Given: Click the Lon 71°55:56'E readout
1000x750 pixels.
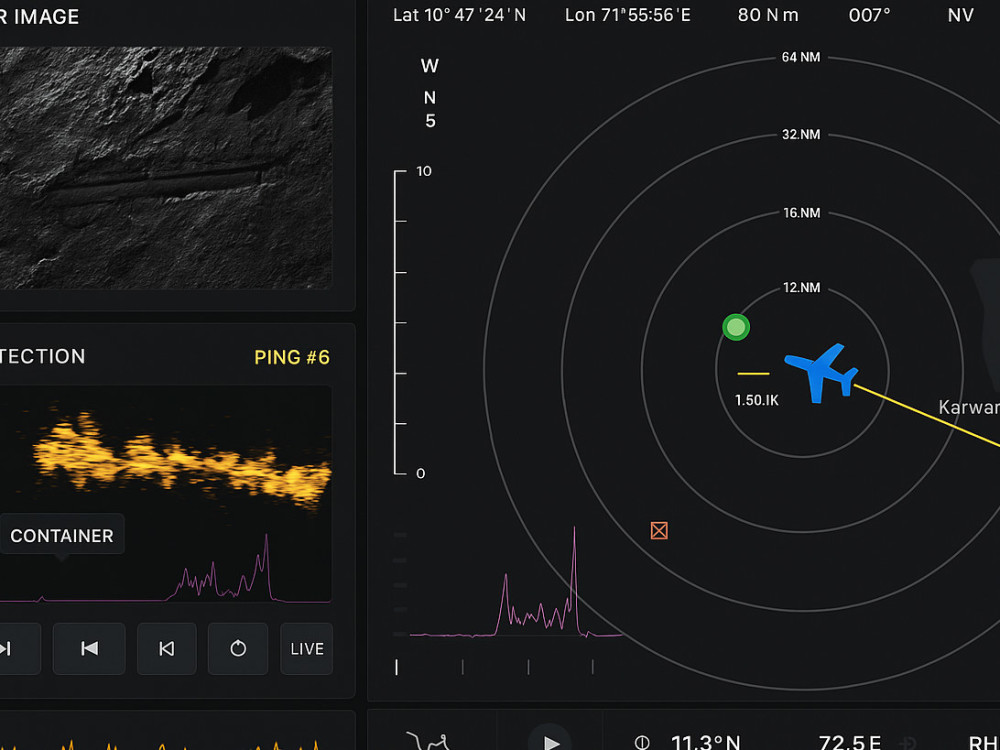Looking at the screenshot, I should (628, 15).
